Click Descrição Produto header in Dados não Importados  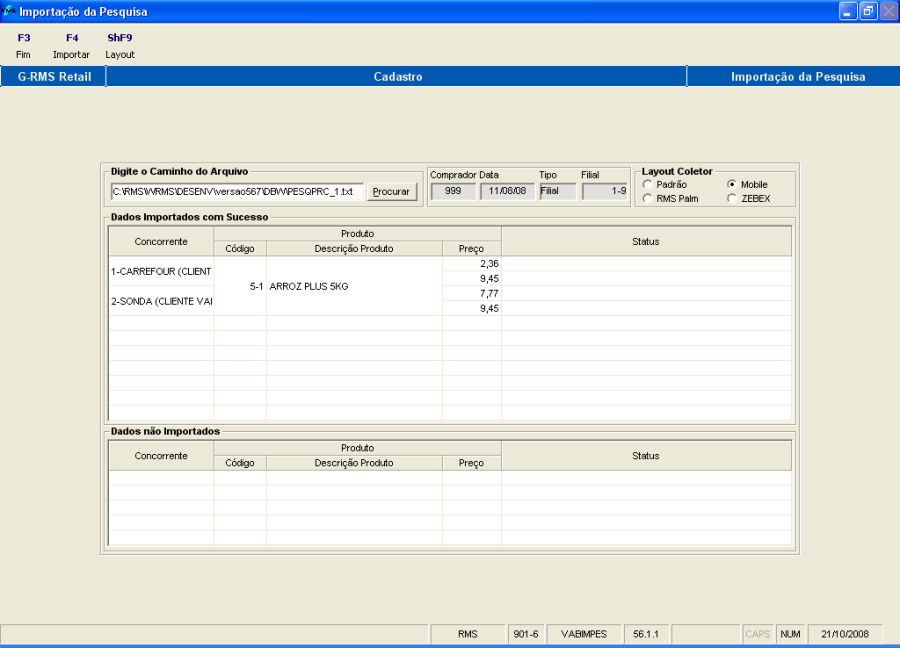pos(354,463)
